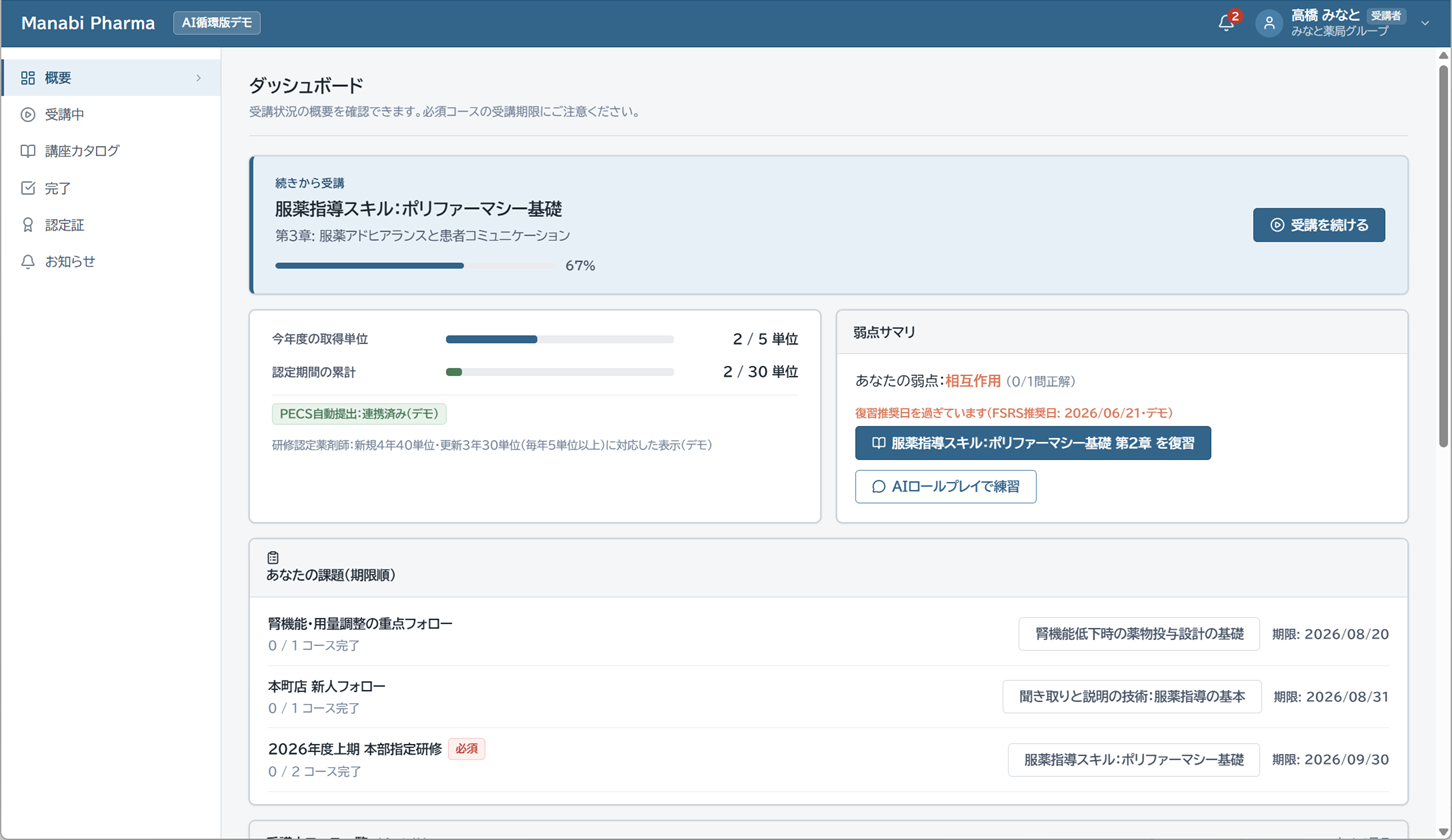The image size is (1452, 840).
Task: Click the 今年度の取得単位 progress bar
Action: coord(560,339)
